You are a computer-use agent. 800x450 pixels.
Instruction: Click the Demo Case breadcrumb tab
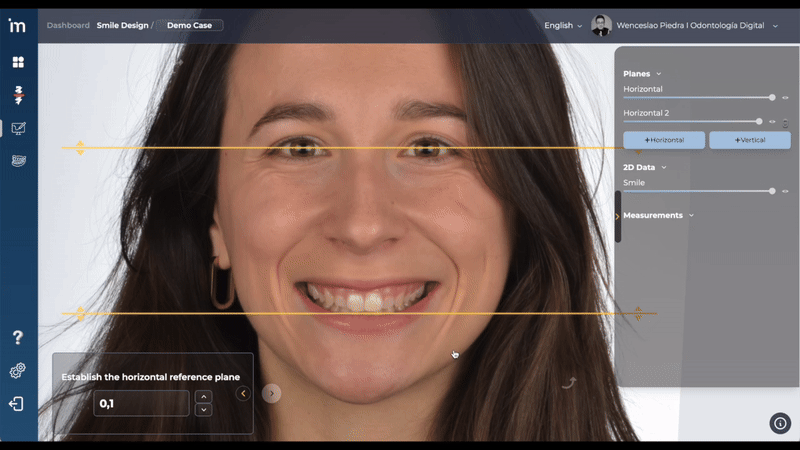pyautogui.click(x=189, y=25)
